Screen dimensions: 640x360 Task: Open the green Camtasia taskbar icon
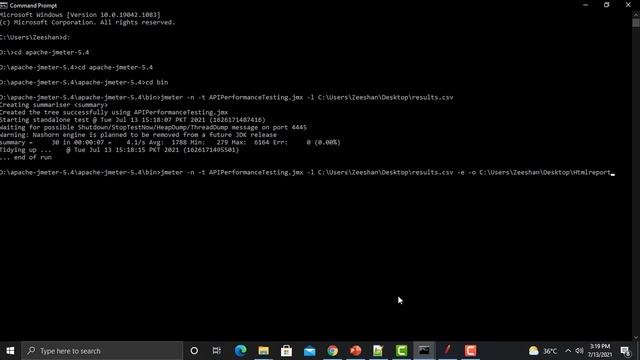coord(402,351)
